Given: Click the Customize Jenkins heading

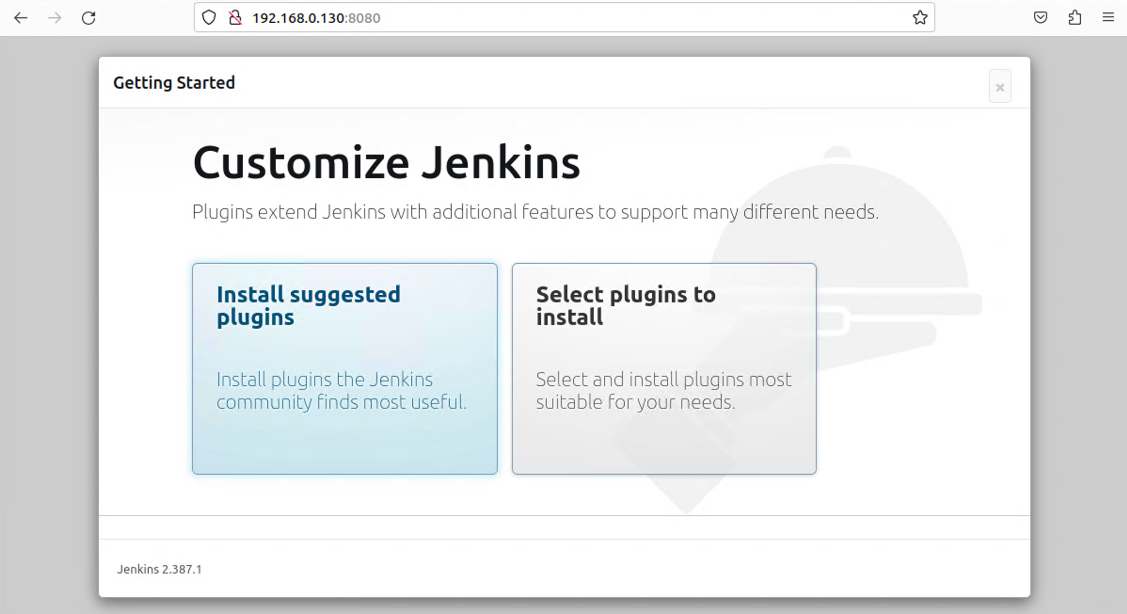Looking at the screenshot, I should (x=386, y=163).
